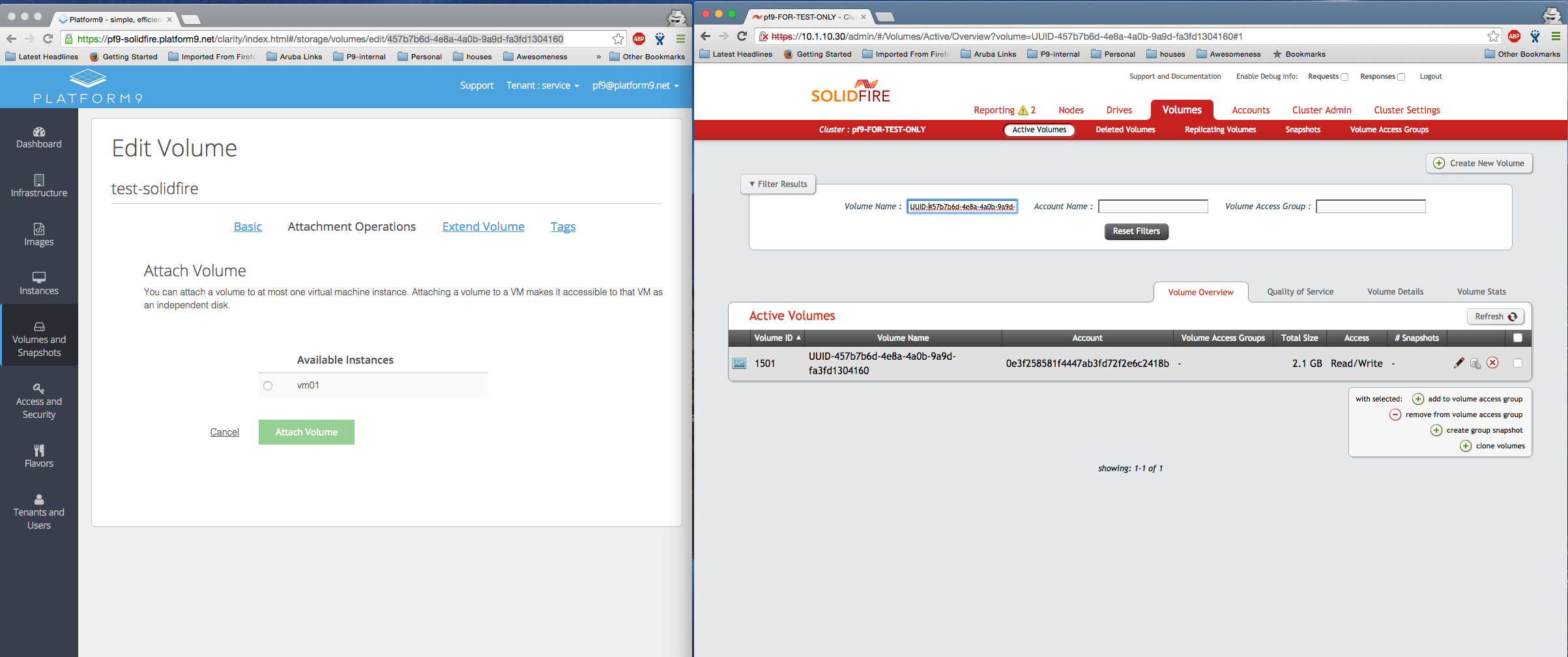Collapse the Filter Results panel

click(778, 184)
